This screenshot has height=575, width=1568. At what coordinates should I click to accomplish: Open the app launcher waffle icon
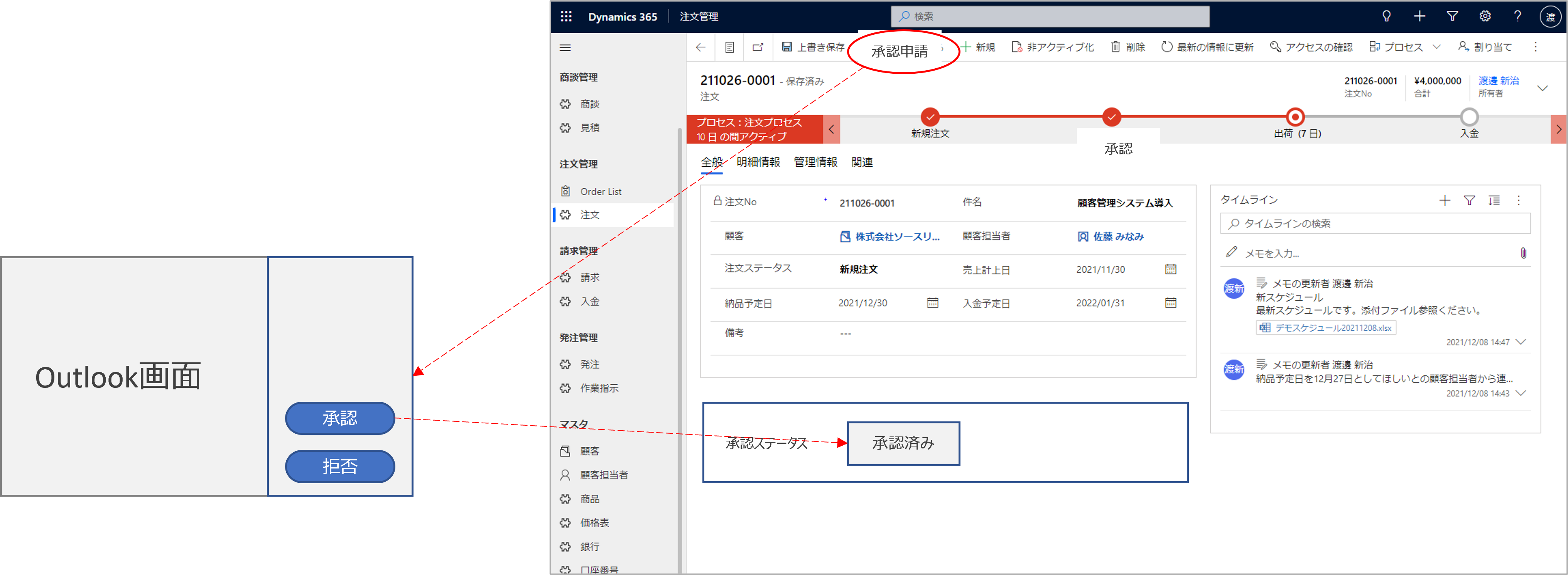566,17
